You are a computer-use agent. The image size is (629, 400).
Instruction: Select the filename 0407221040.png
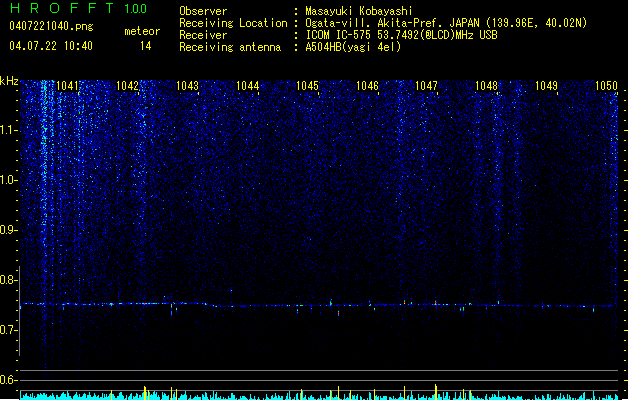point(51,26)
